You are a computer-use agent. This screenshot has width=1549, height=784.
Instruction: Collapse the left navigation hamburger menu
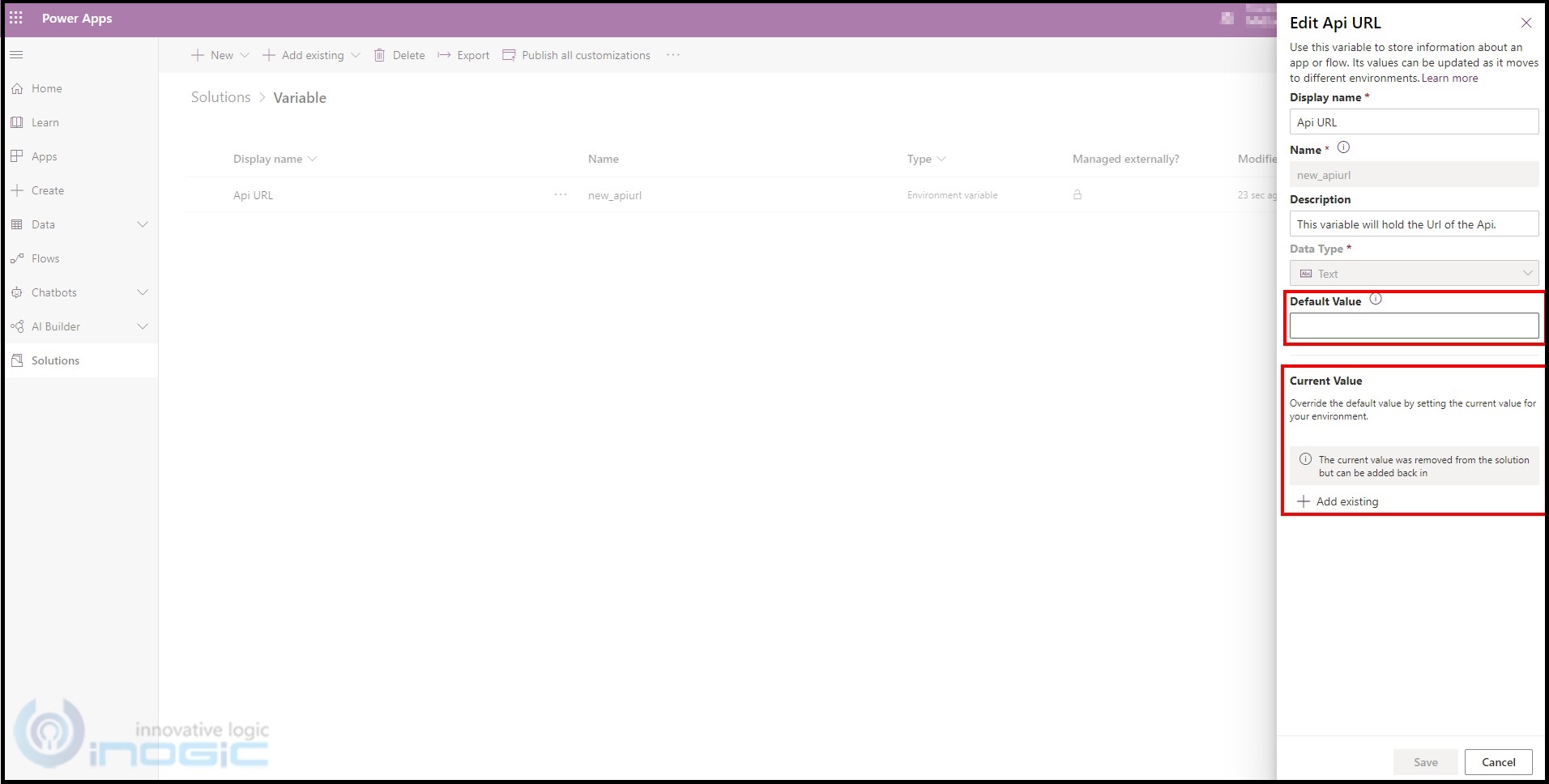(16, 54)
